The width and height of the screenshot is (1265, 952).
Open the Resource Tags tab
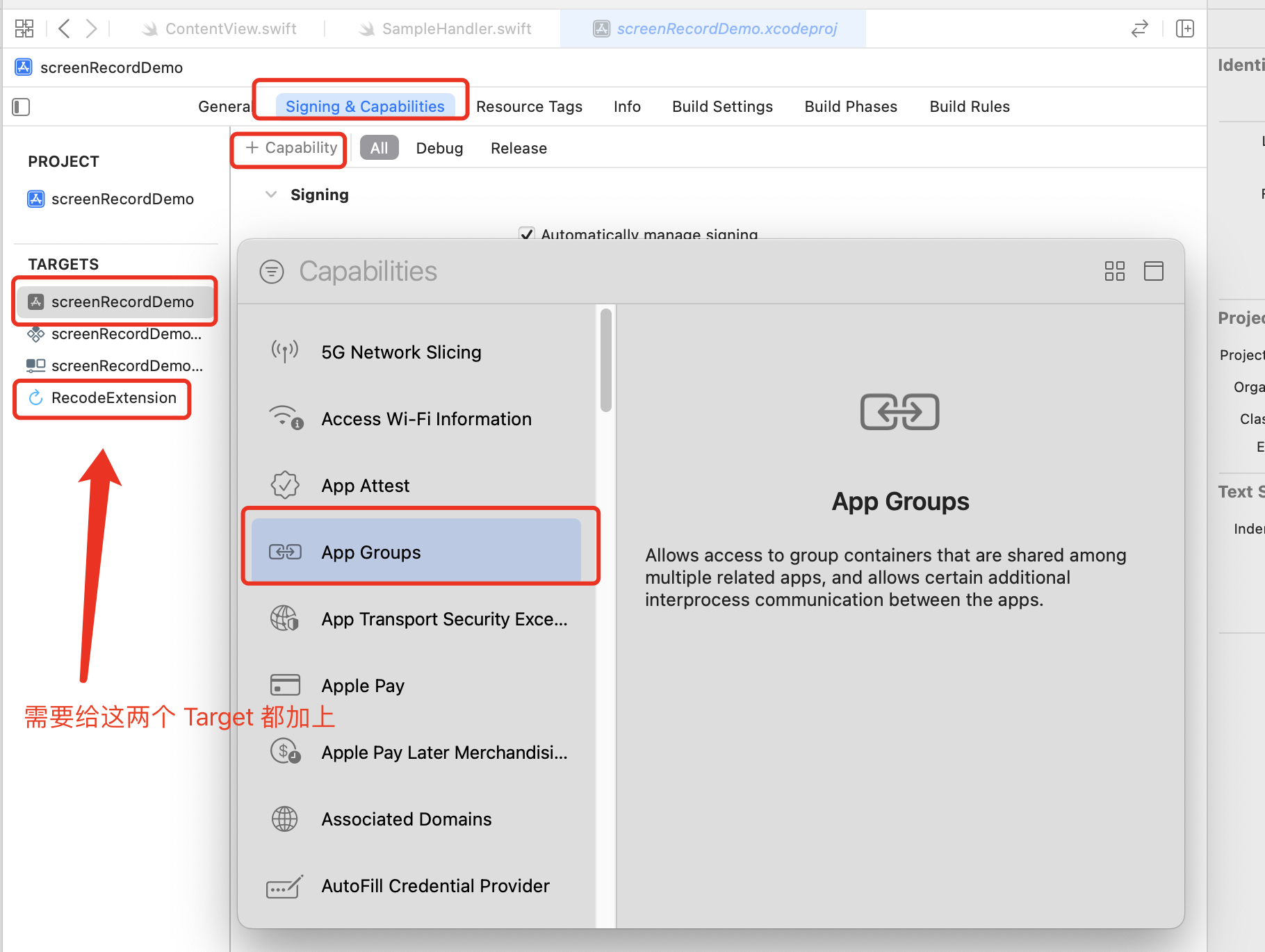(530, 107)
